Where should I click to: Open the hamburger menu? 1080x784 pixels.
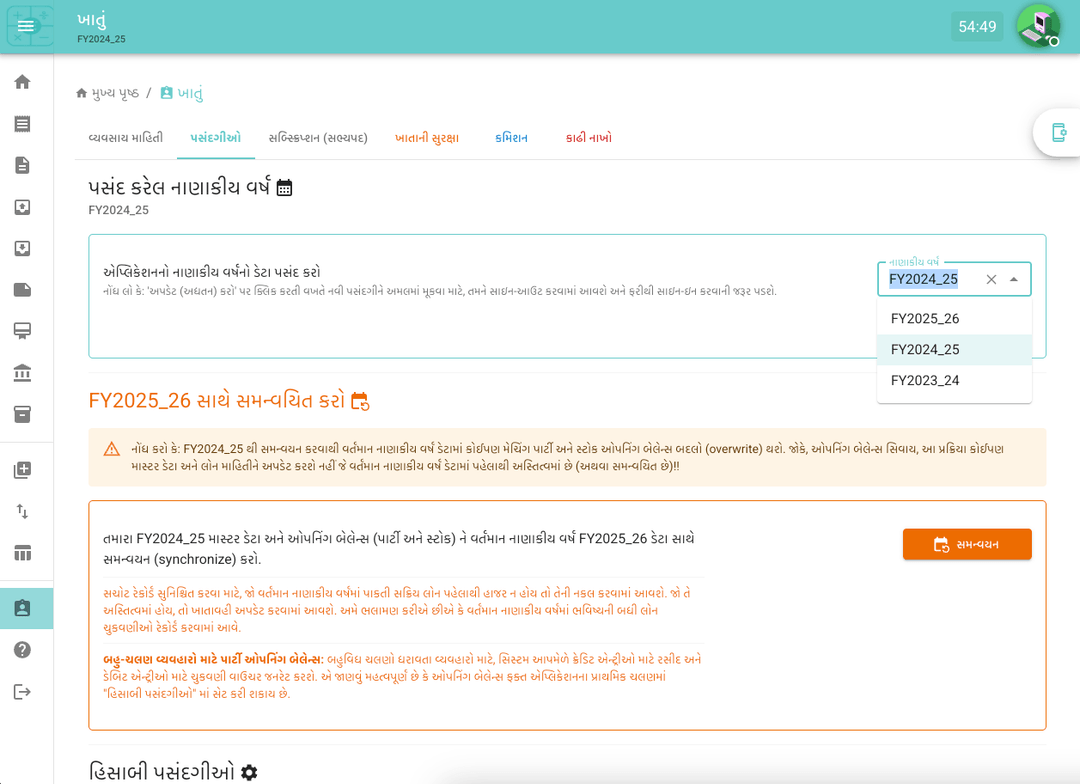26,26
